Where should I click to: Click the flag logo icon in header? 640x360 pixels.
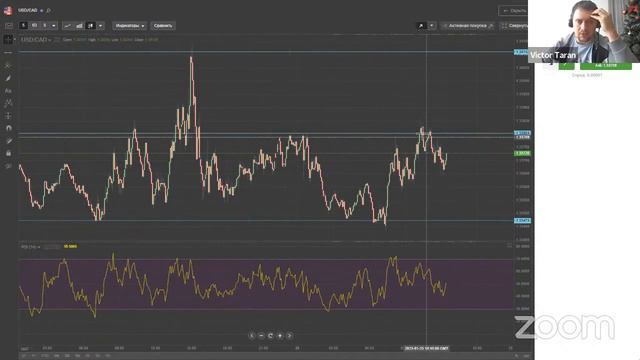click(x=8, y=10)
